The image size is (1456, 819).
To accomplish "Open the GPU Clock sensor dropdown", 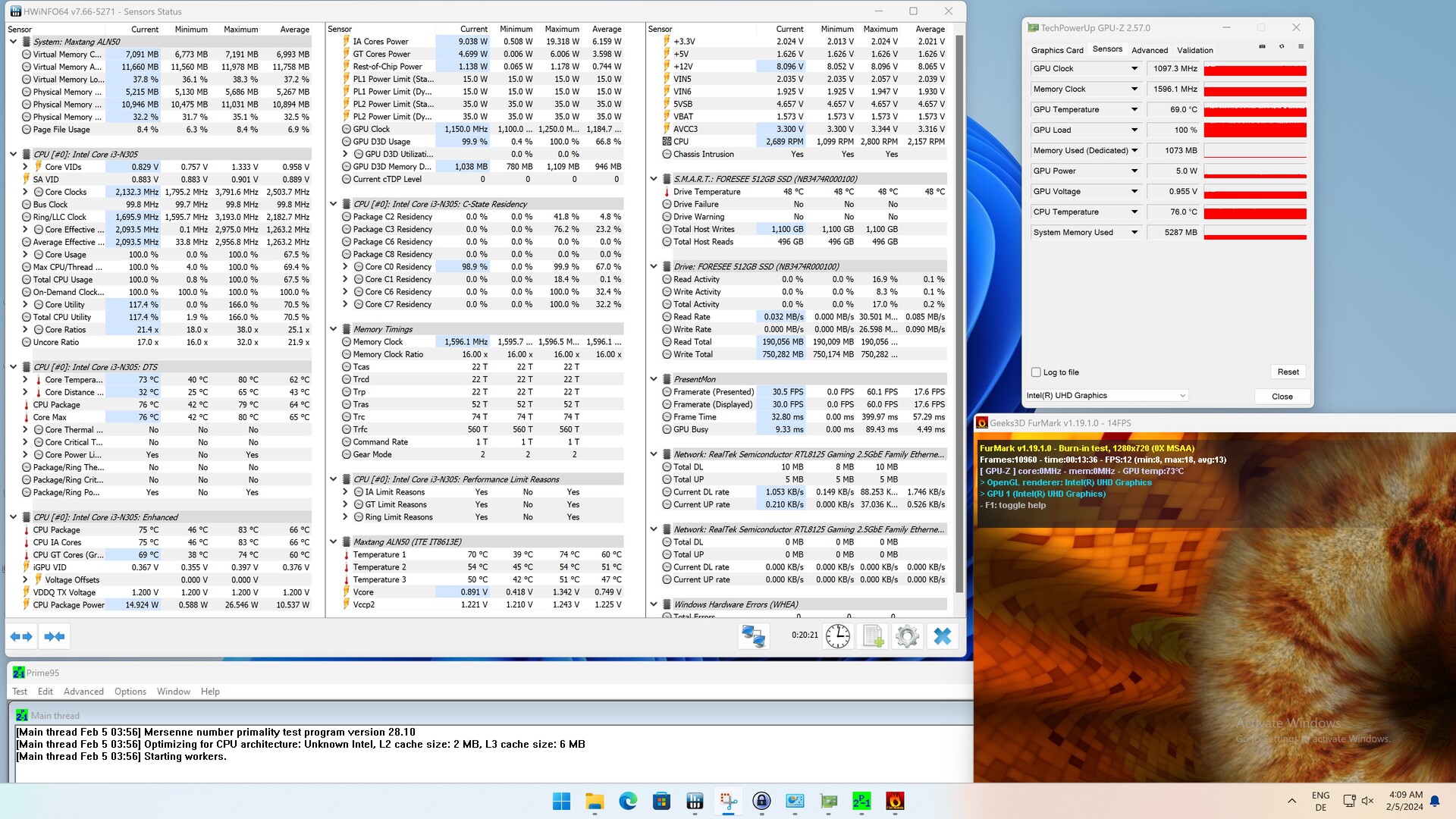I will (x=1134, y=69).
